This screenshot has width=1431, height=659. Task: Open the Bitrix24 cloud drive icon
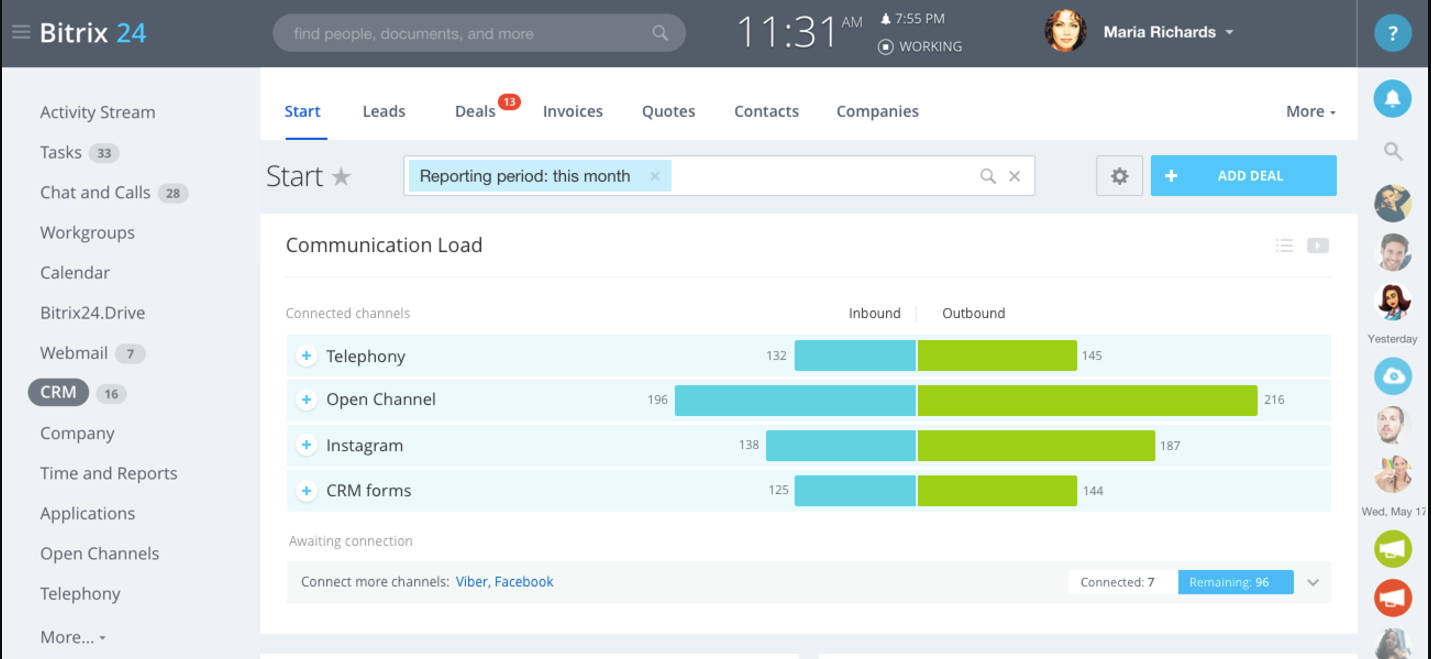click(1392, 376)
